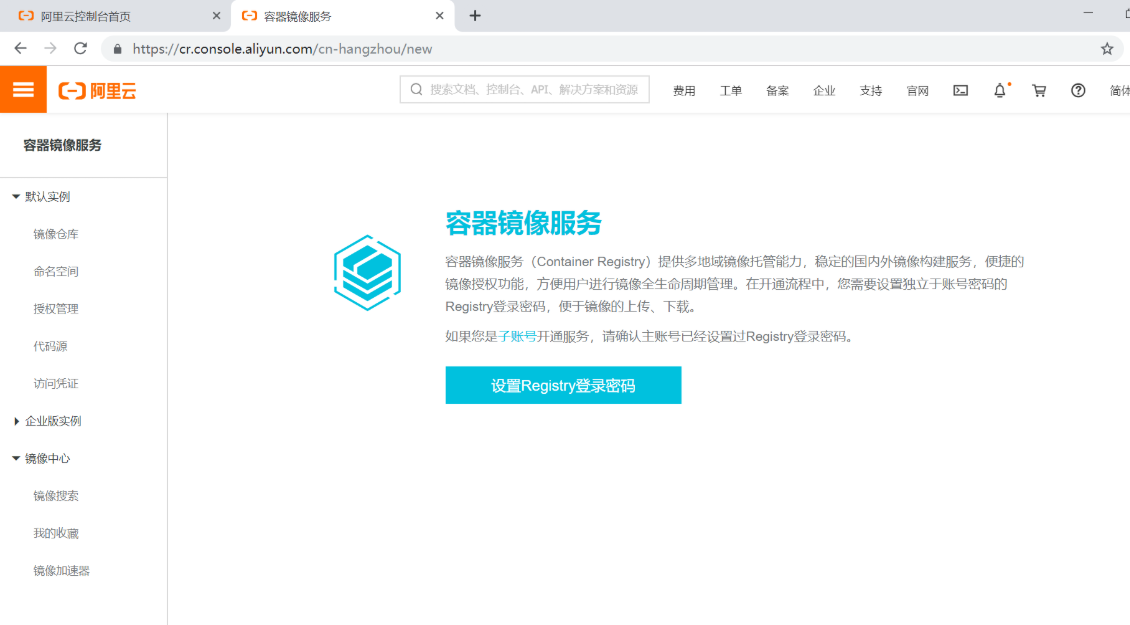
Task: Refresh the page with the reload icon
Action: click(80, 47)
